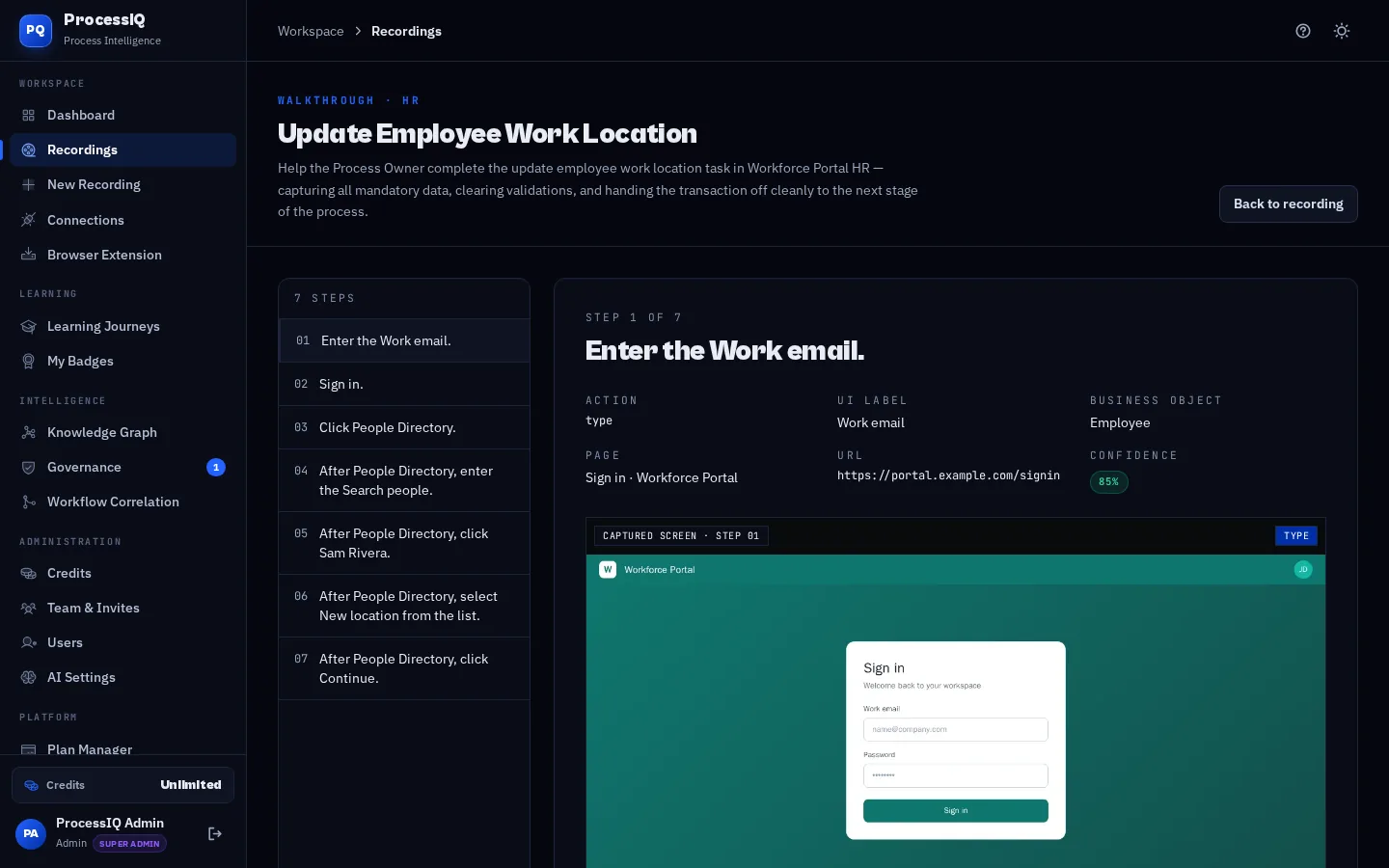Click the log out icon beside ProcessIQ Admin
The height and width of the screenshot is (868, 1389).
click(x=215, y=834)
